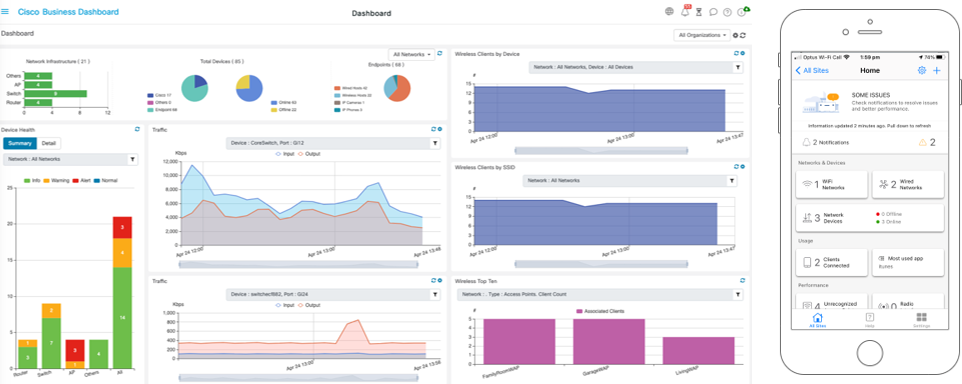Toggle the Info legend in Device Health
This screenshot has height=384, width=962.
pos(33,180)
